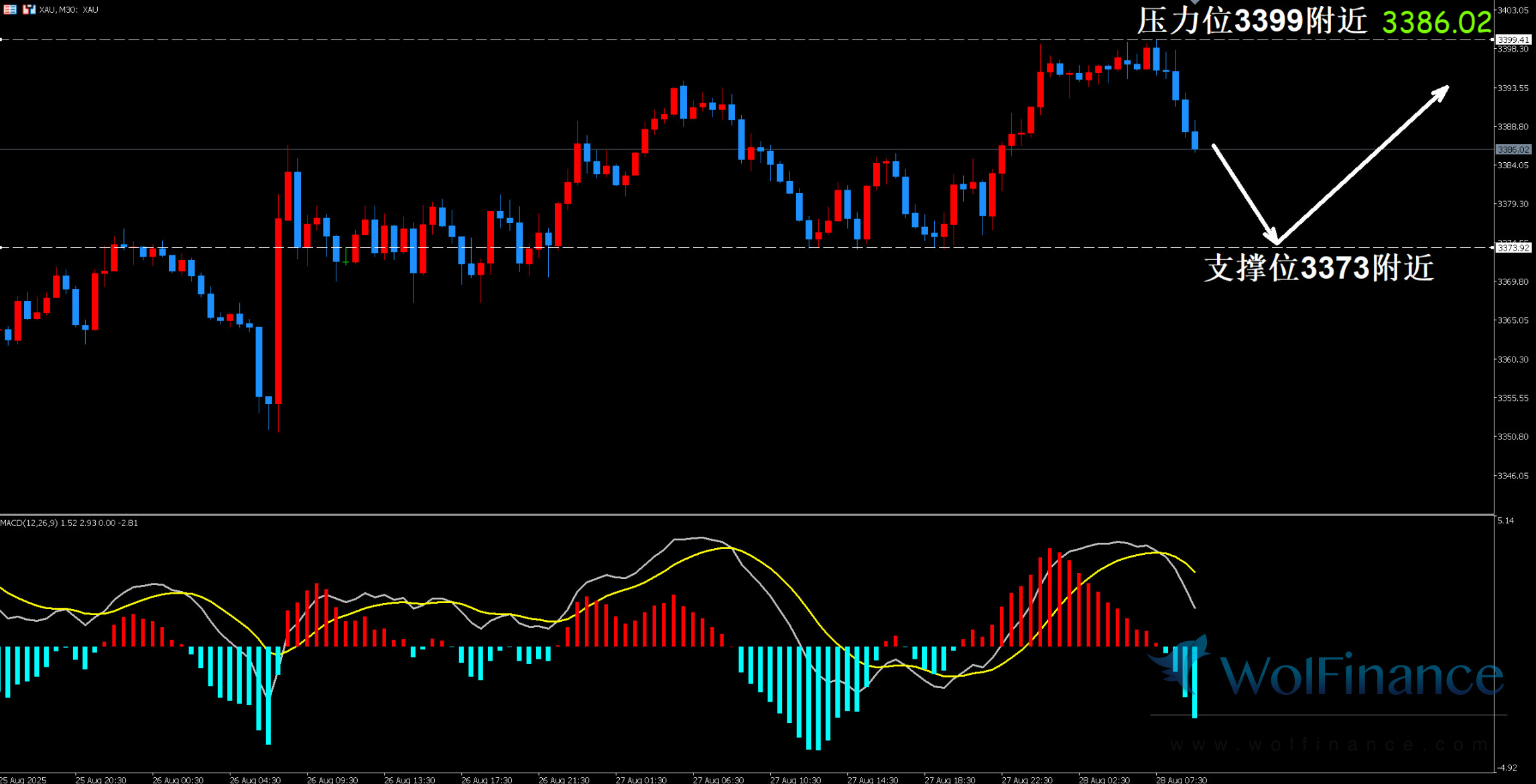Click the 26 Aug 04:30 time axis label

click(x=255, y=780)
